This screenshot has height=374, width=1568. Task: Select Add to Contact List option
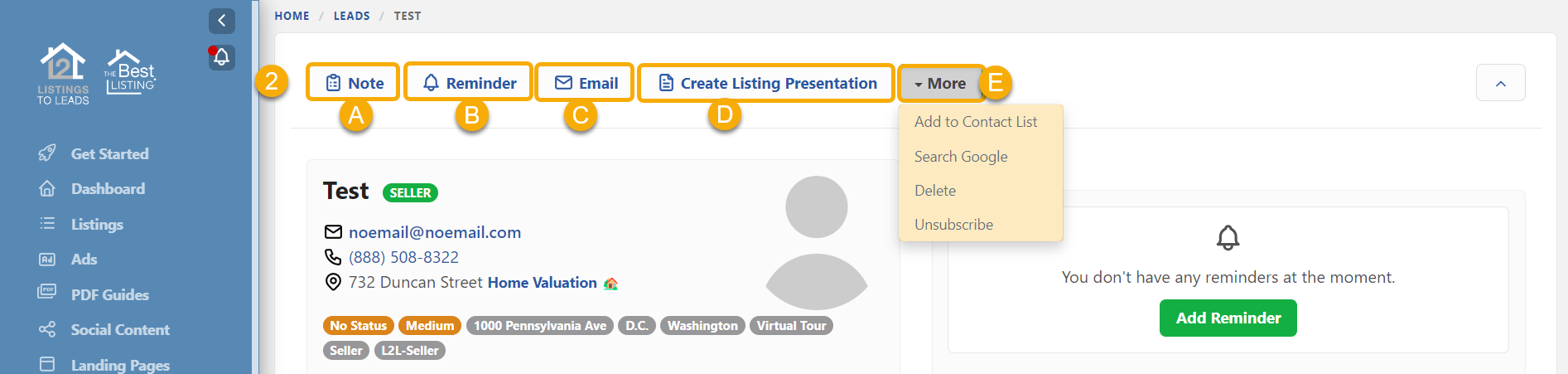click(x=975, y=122)
